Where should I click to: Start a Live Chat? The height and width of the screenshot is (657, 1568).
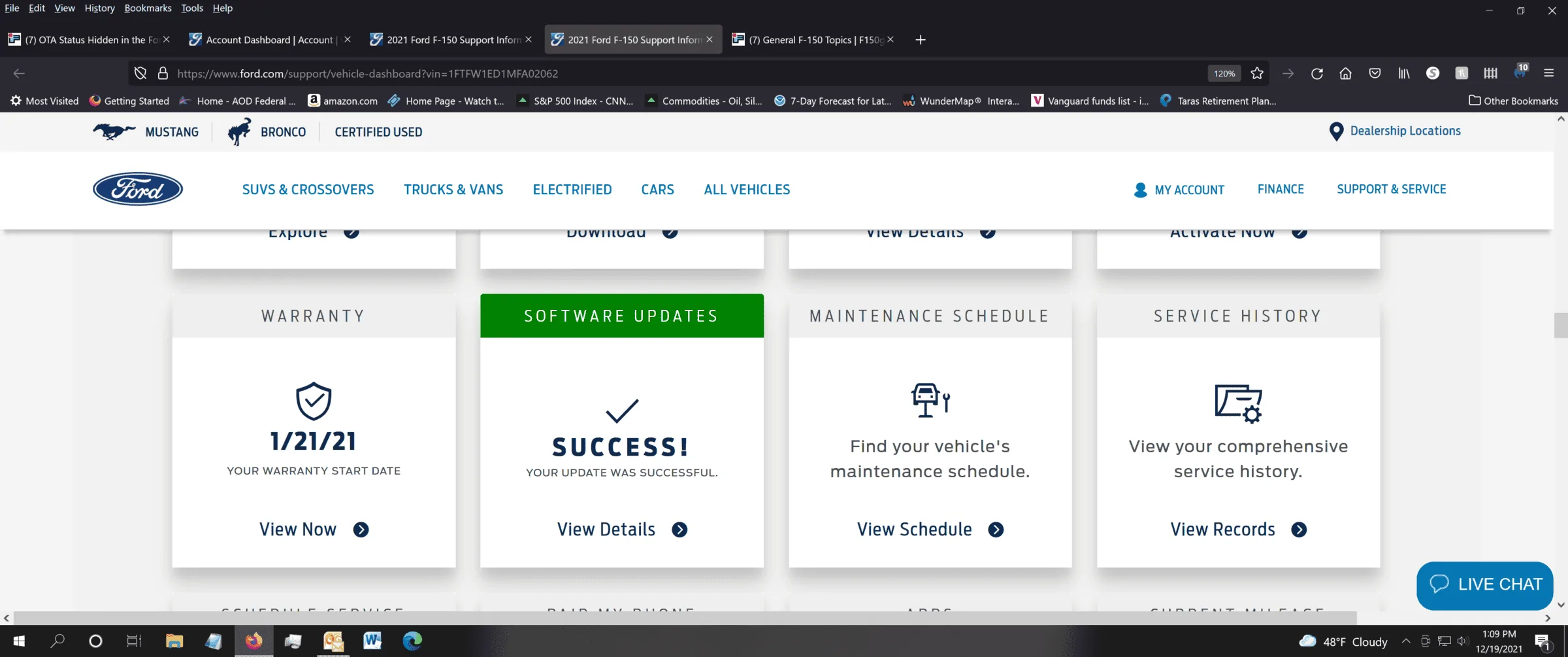[x=1484, y=585]
